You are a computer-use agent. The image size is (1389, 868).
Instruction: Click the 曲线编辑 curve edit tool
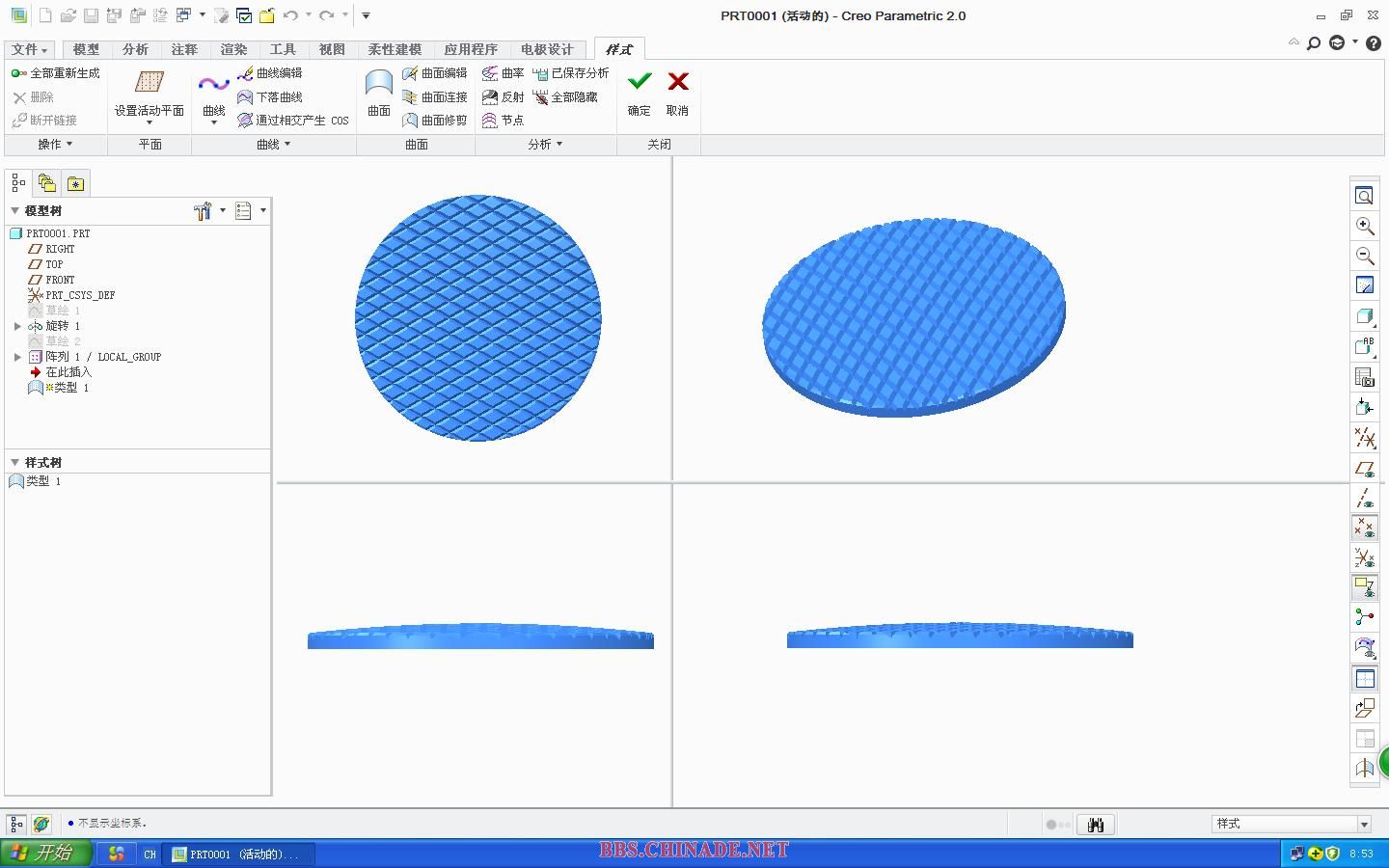pos(269,73)
